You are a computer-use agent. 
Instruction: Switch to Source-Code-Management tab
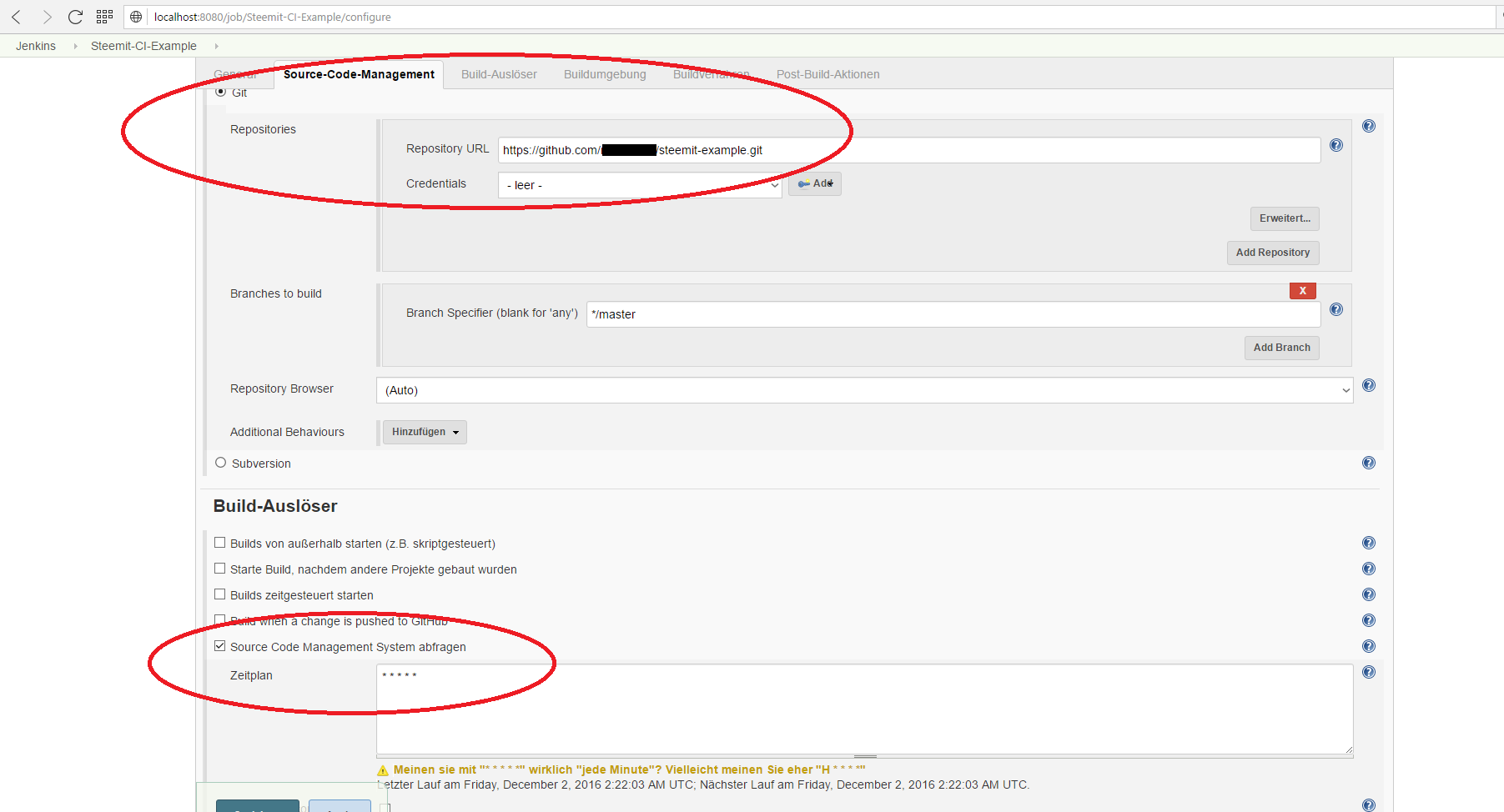pos(359,74)
